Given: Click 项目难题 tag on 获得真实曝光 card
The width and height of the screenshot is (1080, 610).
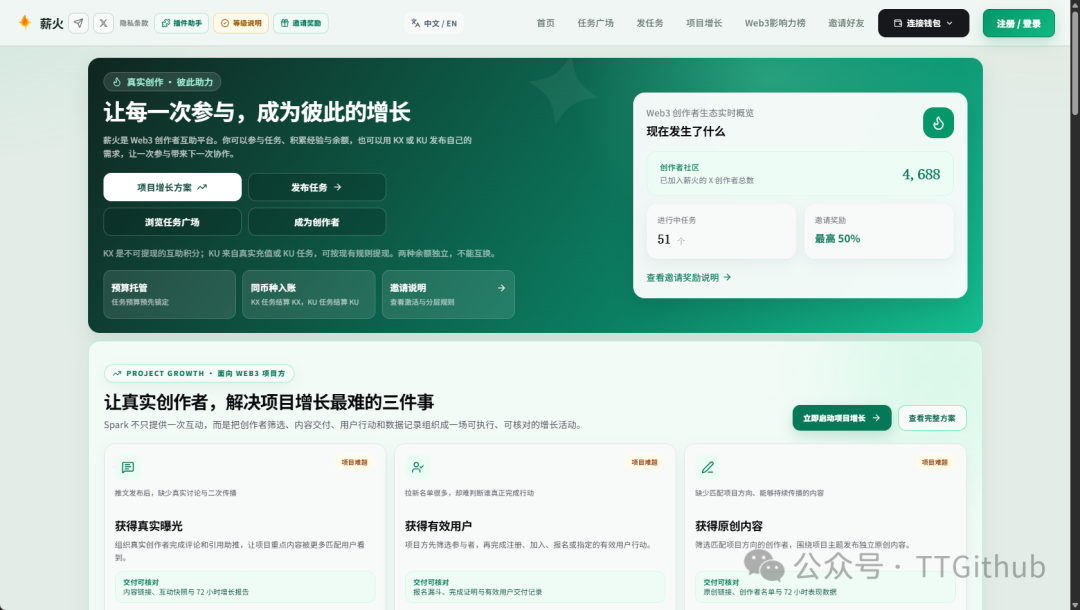Looking at the screenshot, I should point(355,462).
